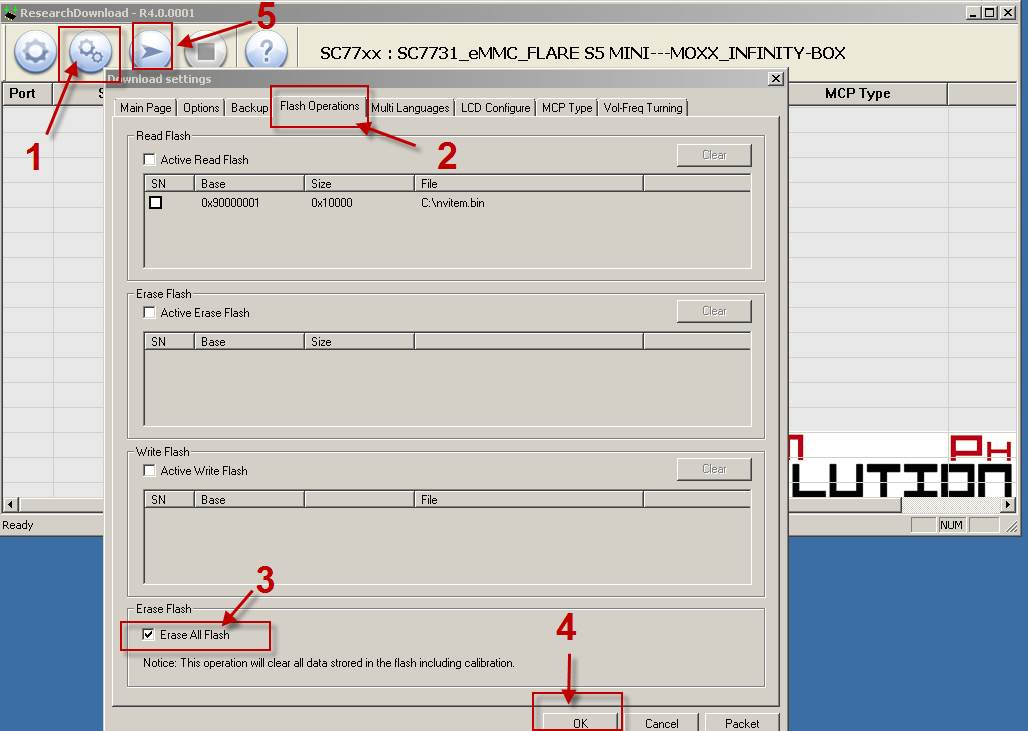Click the Port column header in main window
The image size is (1028, 731).
26,93
